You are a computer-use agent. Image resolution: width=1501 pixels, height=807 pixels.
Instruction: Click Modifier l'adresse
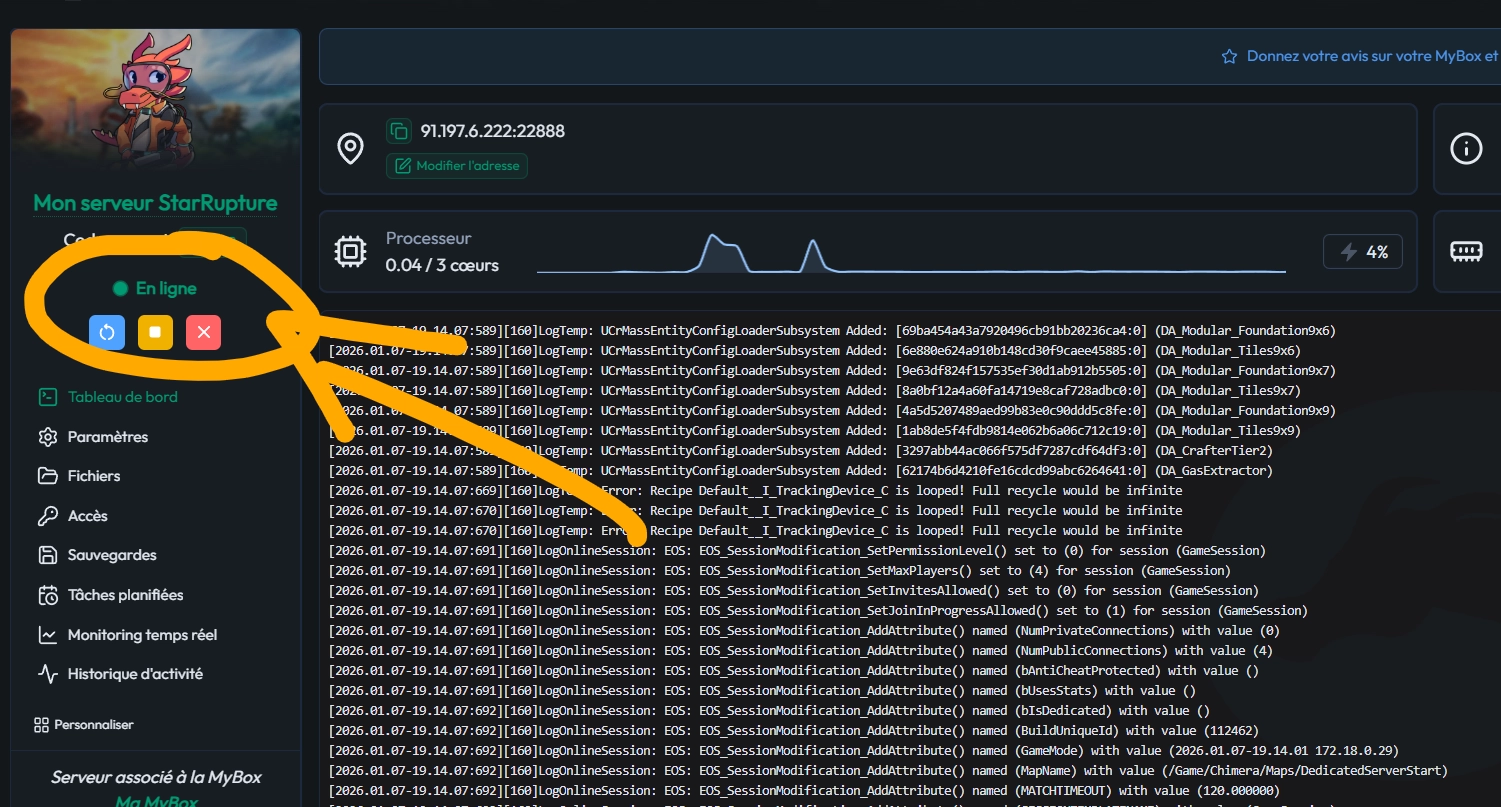coord(456,165)
